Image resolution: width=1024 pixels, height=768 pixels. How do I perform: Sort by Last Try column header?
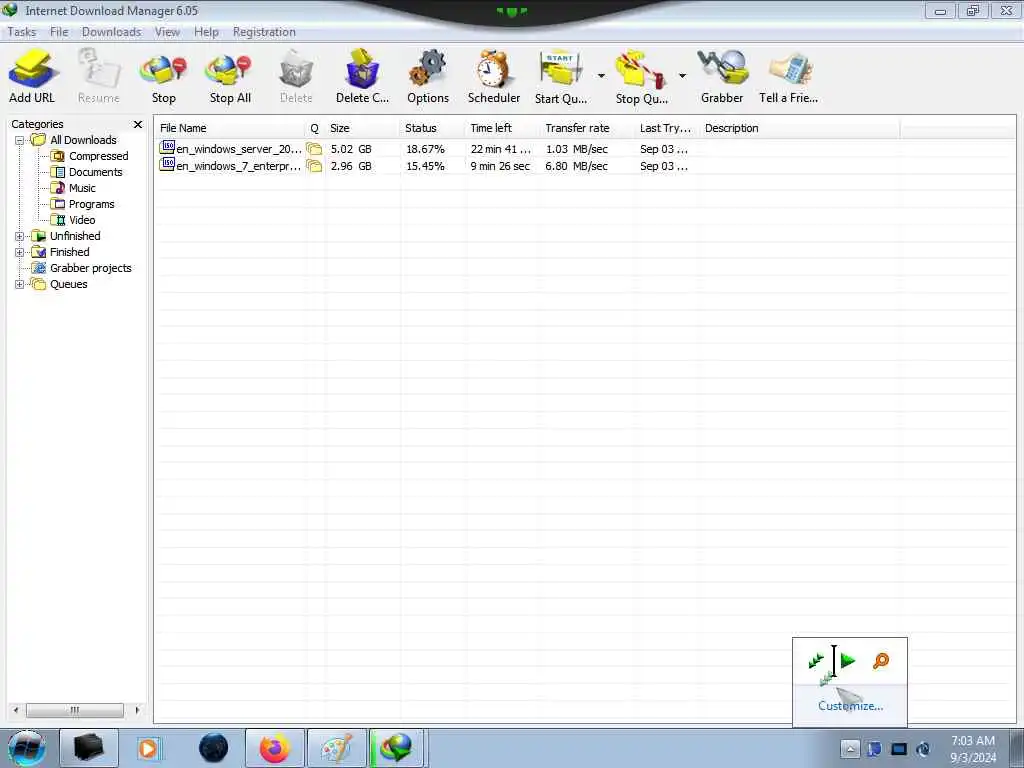(665, 128)
